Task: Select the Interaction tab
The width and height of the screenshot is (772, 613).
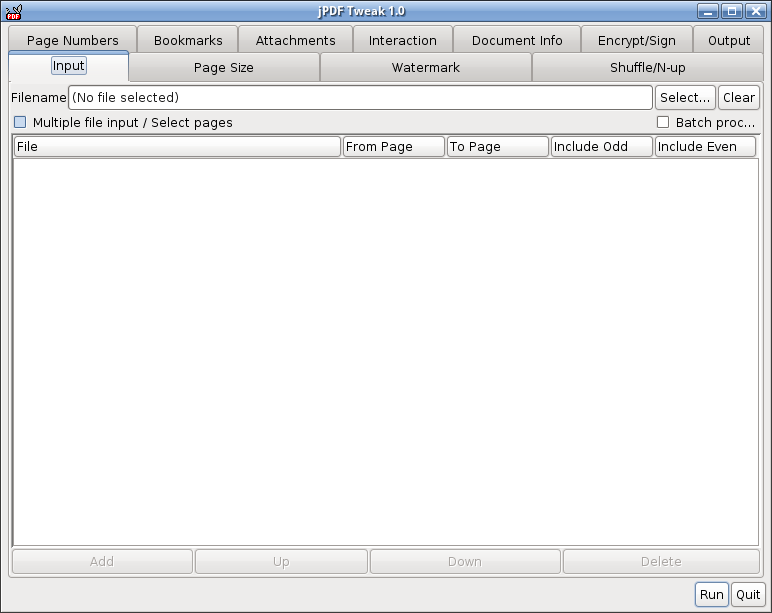Action: 403,40
